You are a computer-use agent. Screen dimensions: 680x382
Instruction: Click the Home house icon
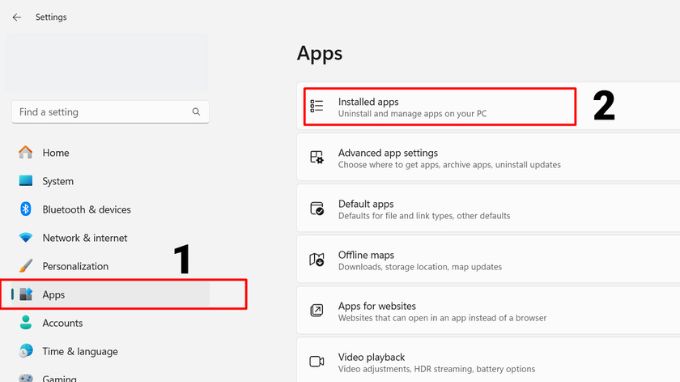tap(26, 152)
